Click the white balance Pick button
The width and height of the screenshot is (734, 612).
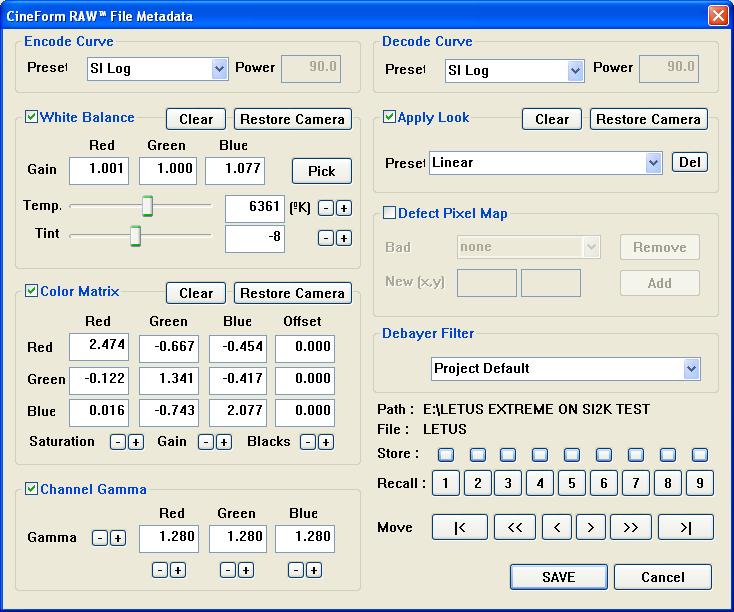[321, 171]
